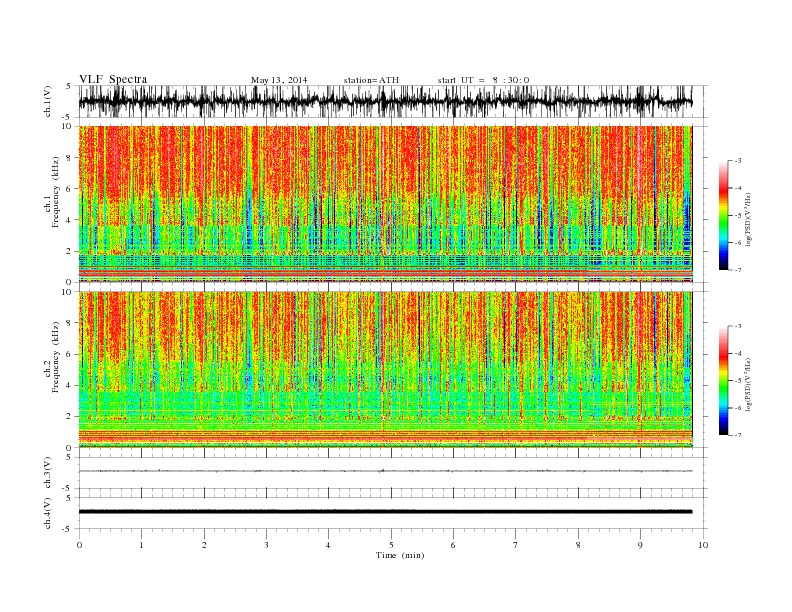Click the "-7" label on ch.2 colorbar

(x=738, y=435)
